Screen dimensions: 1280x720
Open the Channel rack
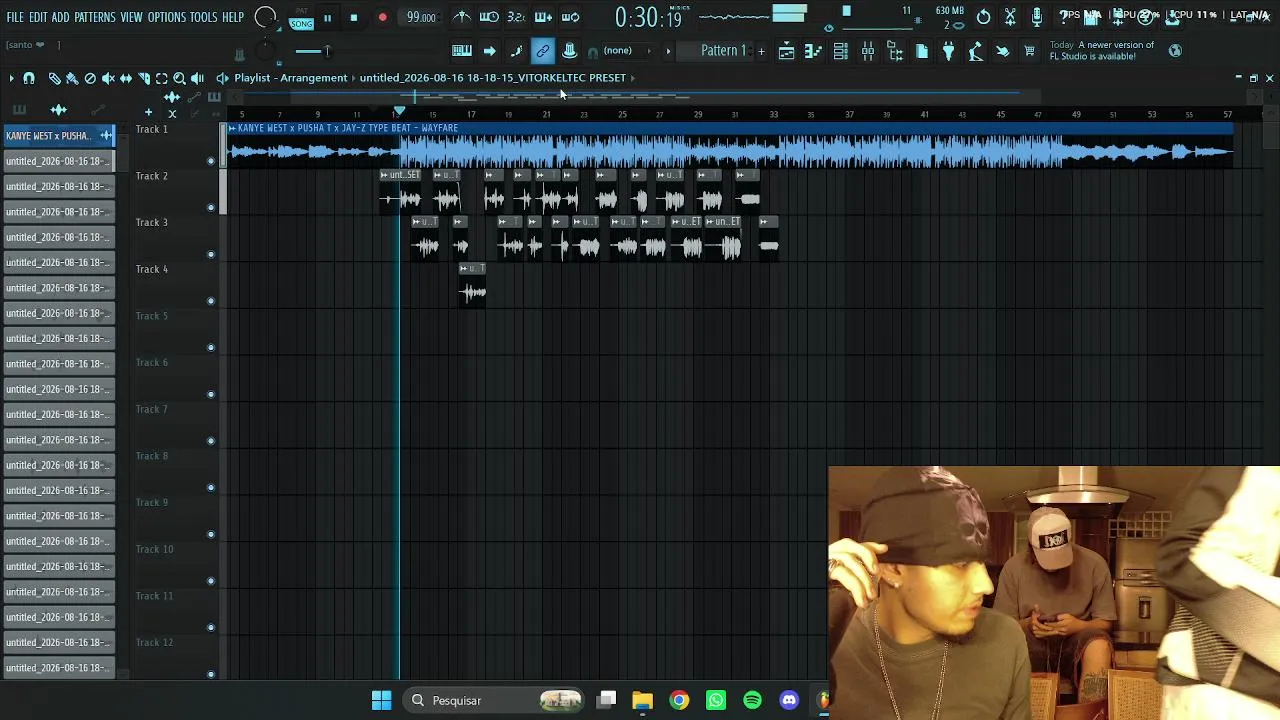coord(841,51)
